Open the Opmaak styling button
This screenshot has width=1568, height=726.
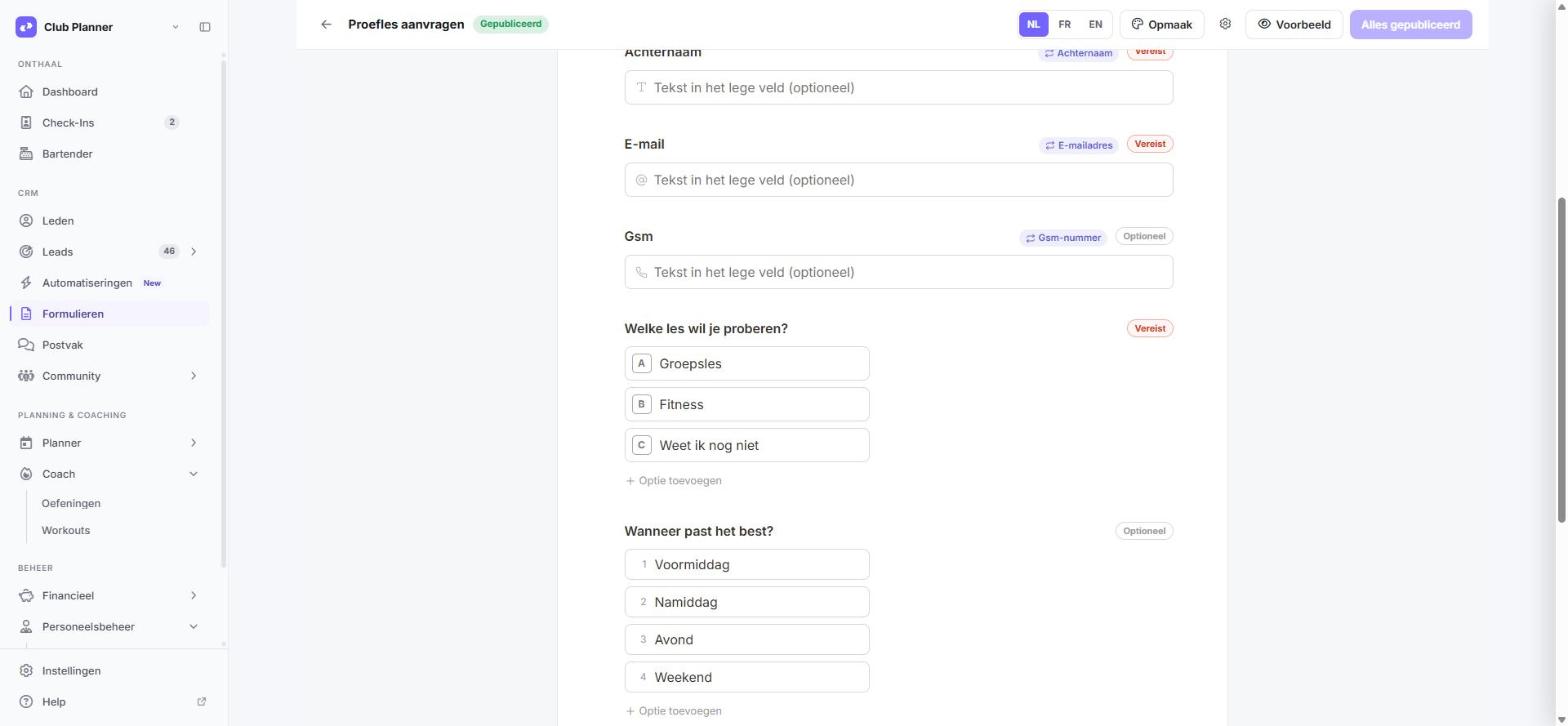tap(1162, 24)
